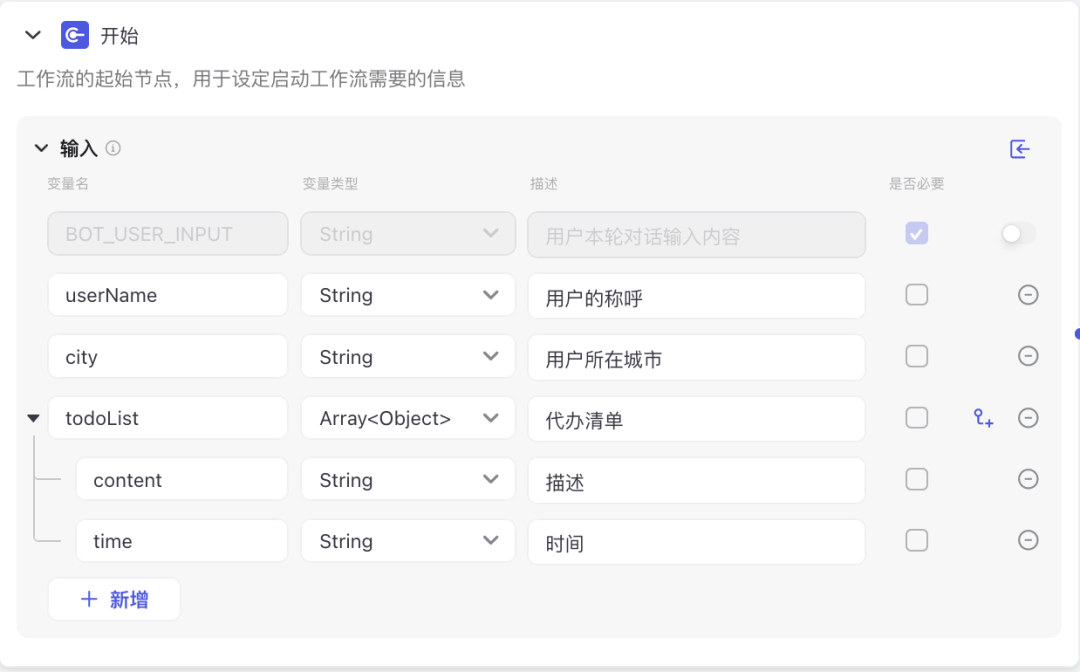Collapse the todoList tree triangle
Screen dimensions: 1080x672
click(x=33, y=418)
